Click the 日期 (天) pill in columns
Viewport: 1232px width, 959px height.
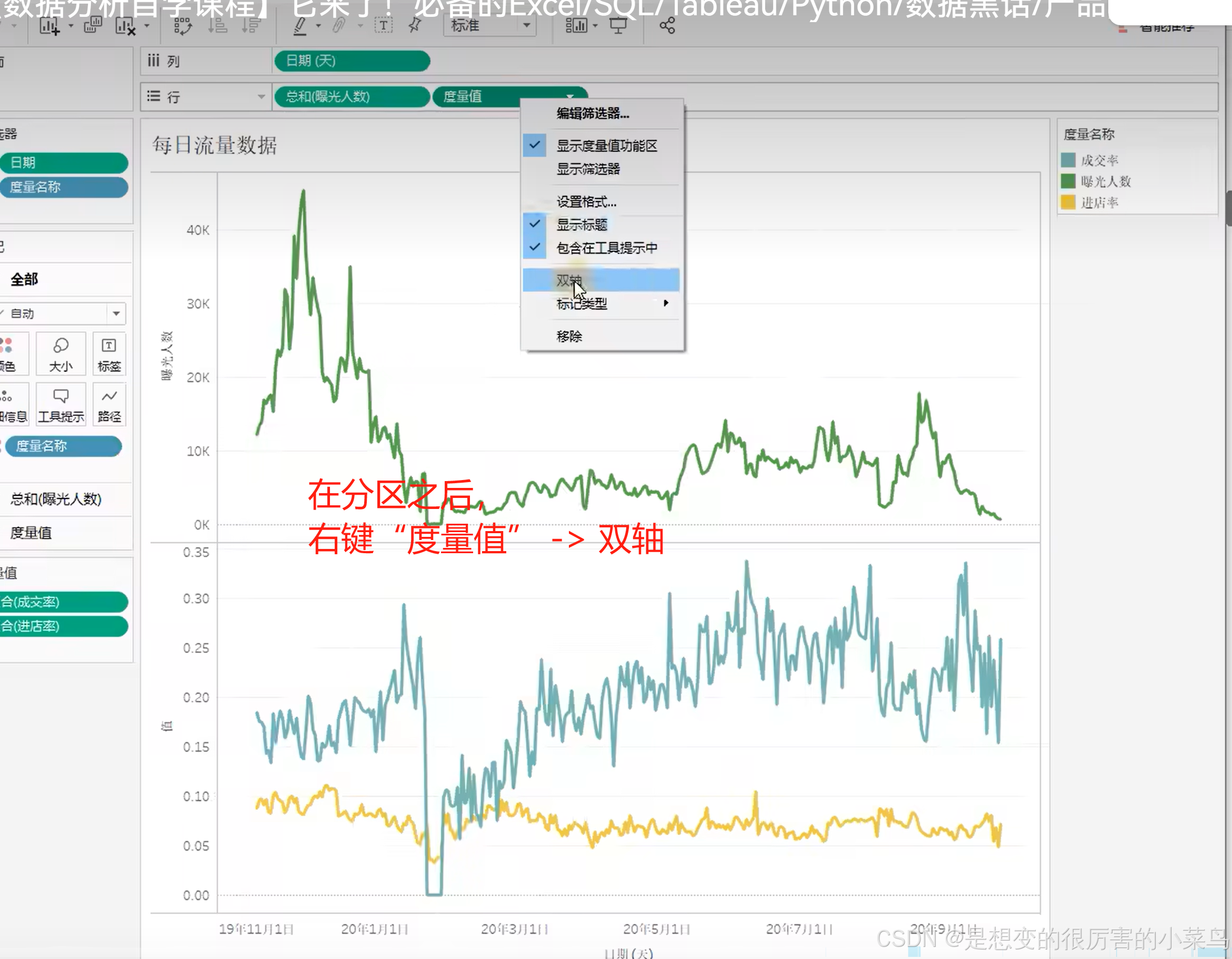(352, 61)
